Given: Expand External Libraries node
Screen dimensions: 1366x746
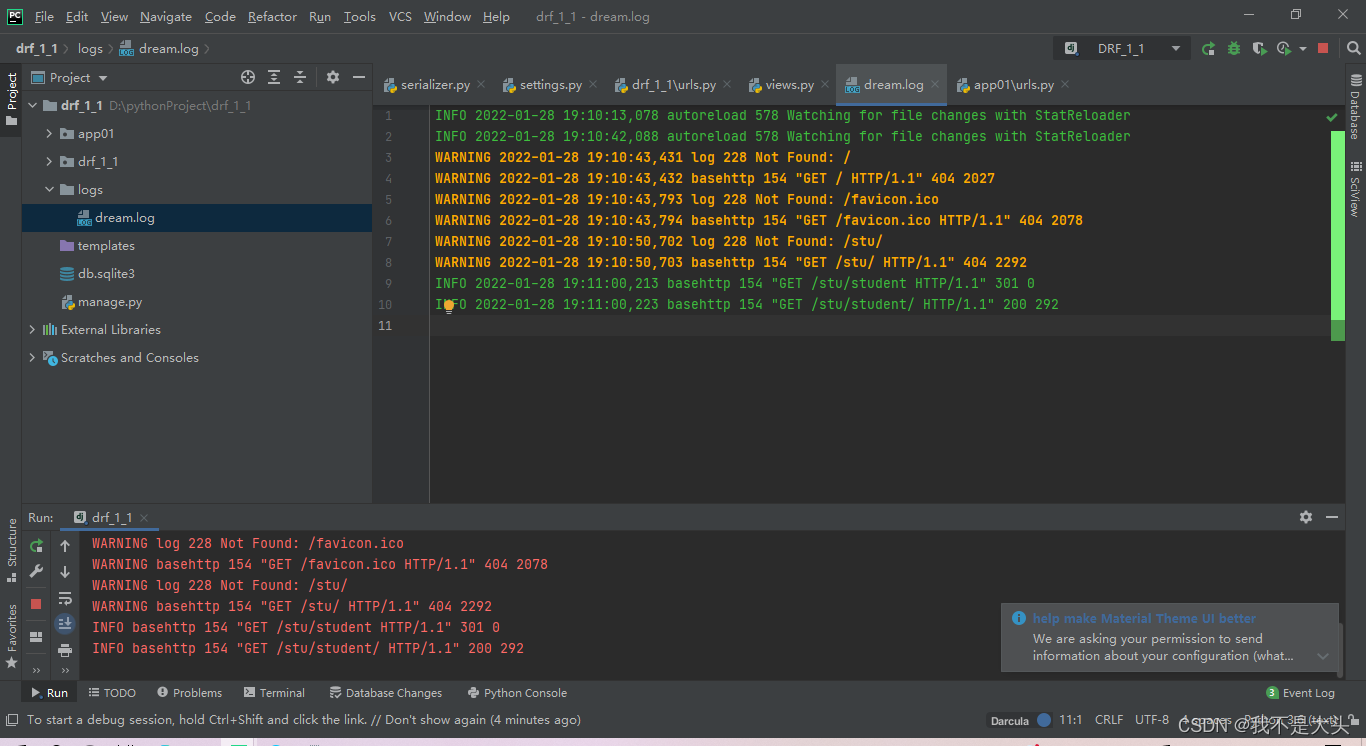Looking at the screenshot, I should (32, 329).
